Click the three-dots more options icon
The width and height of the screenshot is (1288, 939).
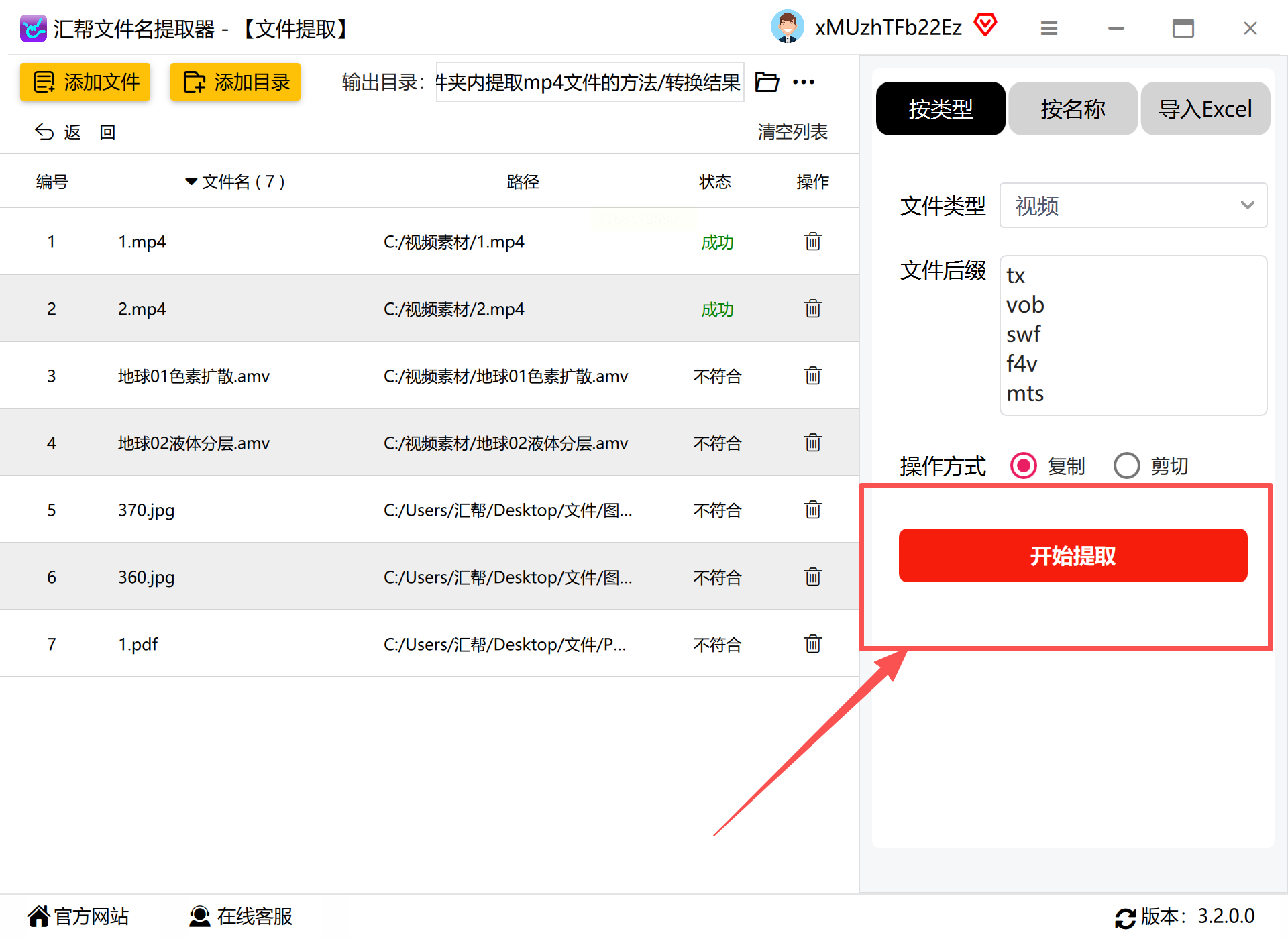[803, 82]
